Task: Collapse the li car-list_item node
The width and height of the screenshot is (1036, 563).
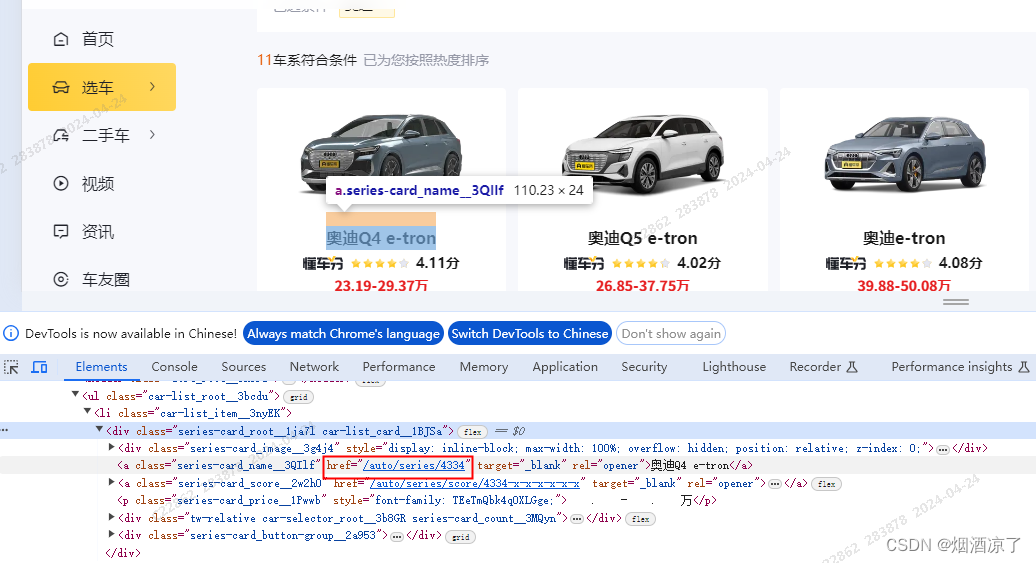Action: (87, 412)
